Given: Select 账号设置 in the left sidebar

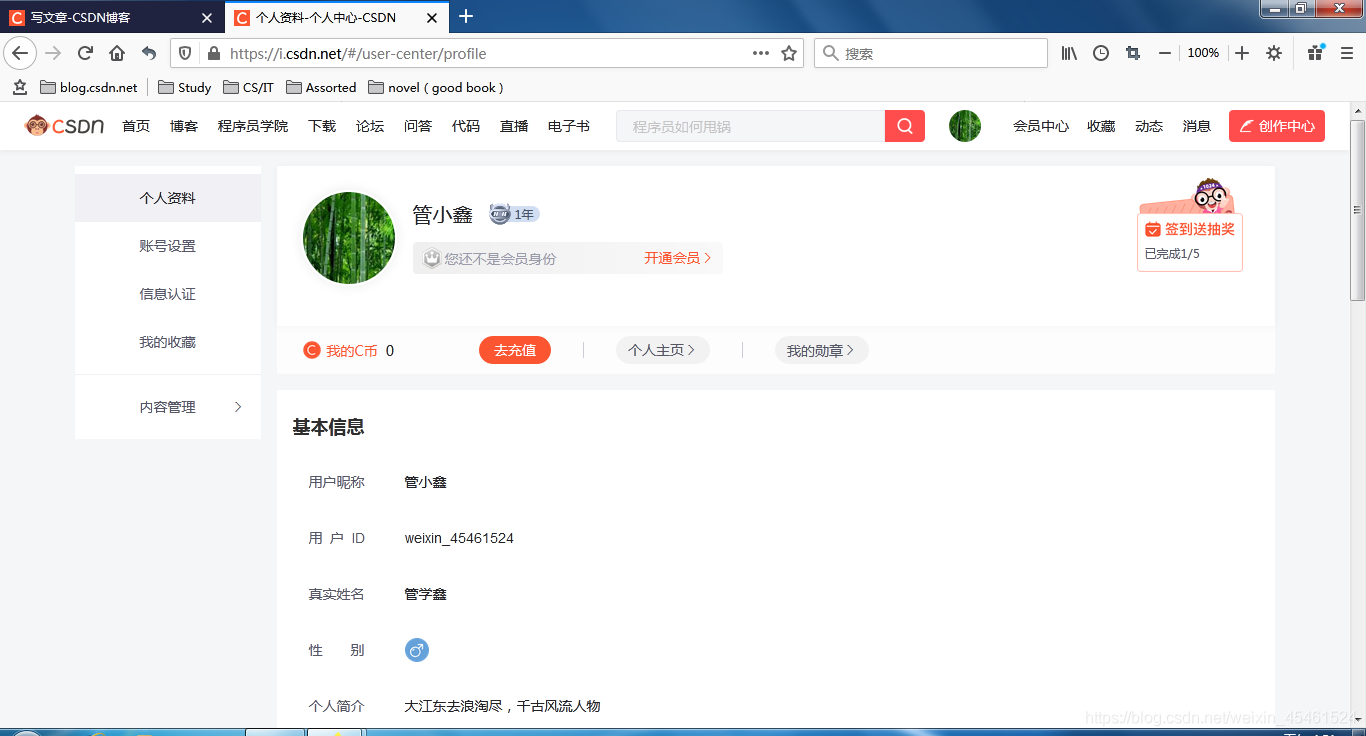Looking at the screenshot, I should 168,246.
